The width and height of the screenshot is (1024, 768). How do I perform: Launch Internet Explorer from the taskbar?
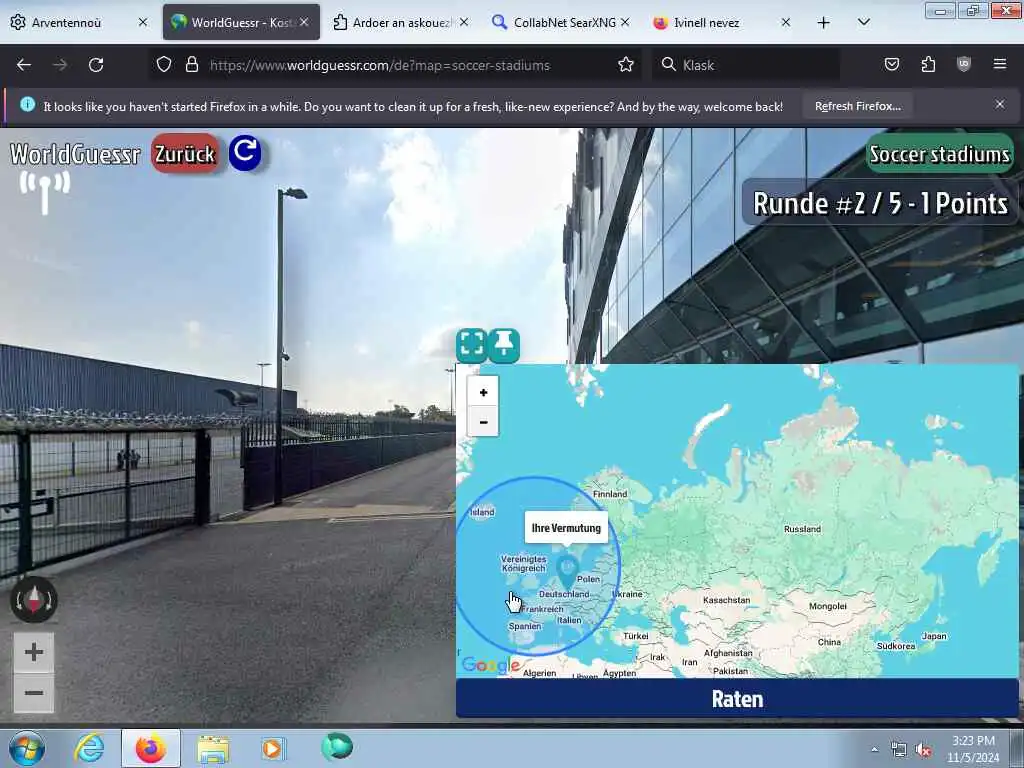click(x=89, y=748)
